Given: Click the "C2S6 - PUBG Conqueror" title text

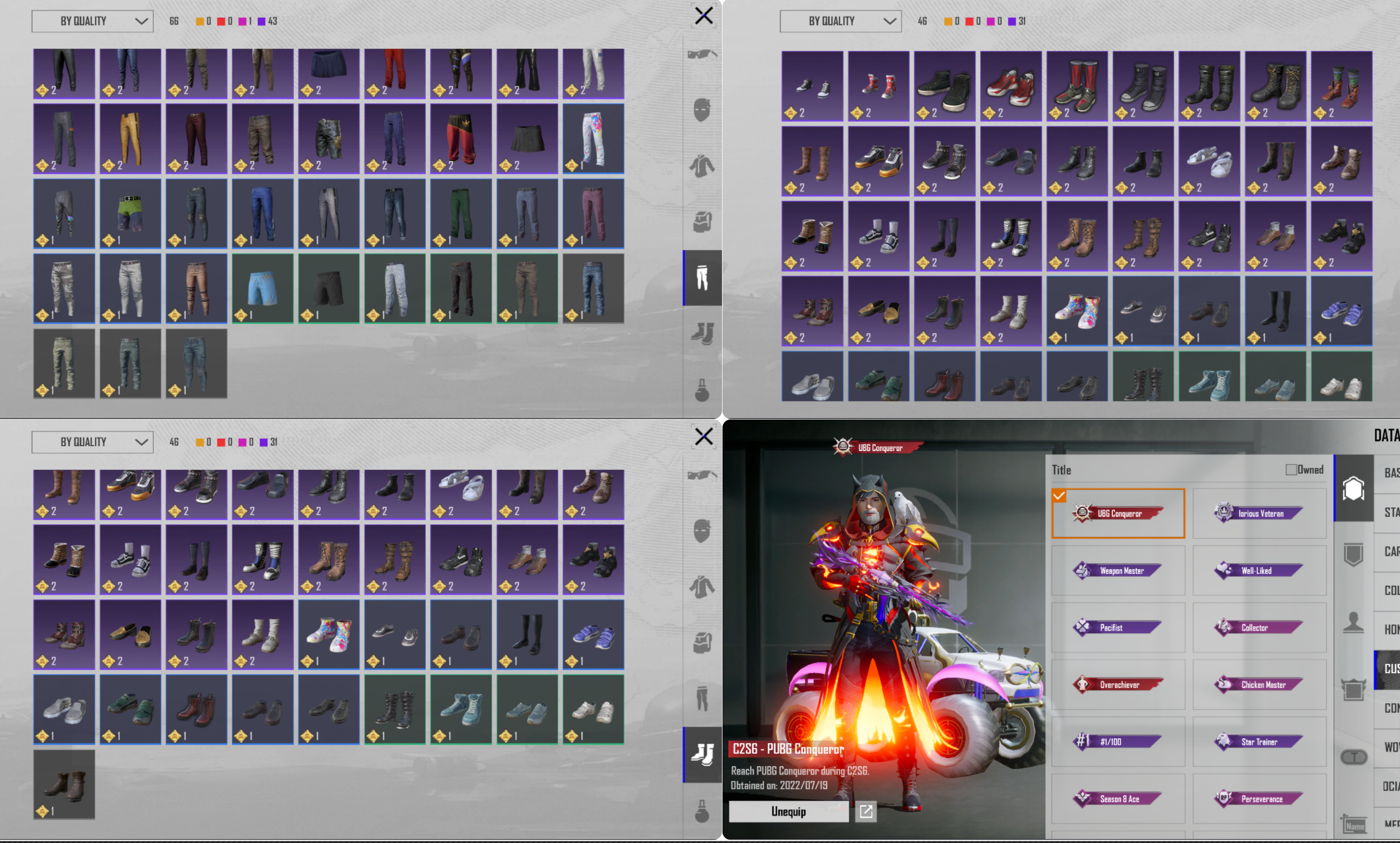Looking at the screenshot, I should (789, 750).
